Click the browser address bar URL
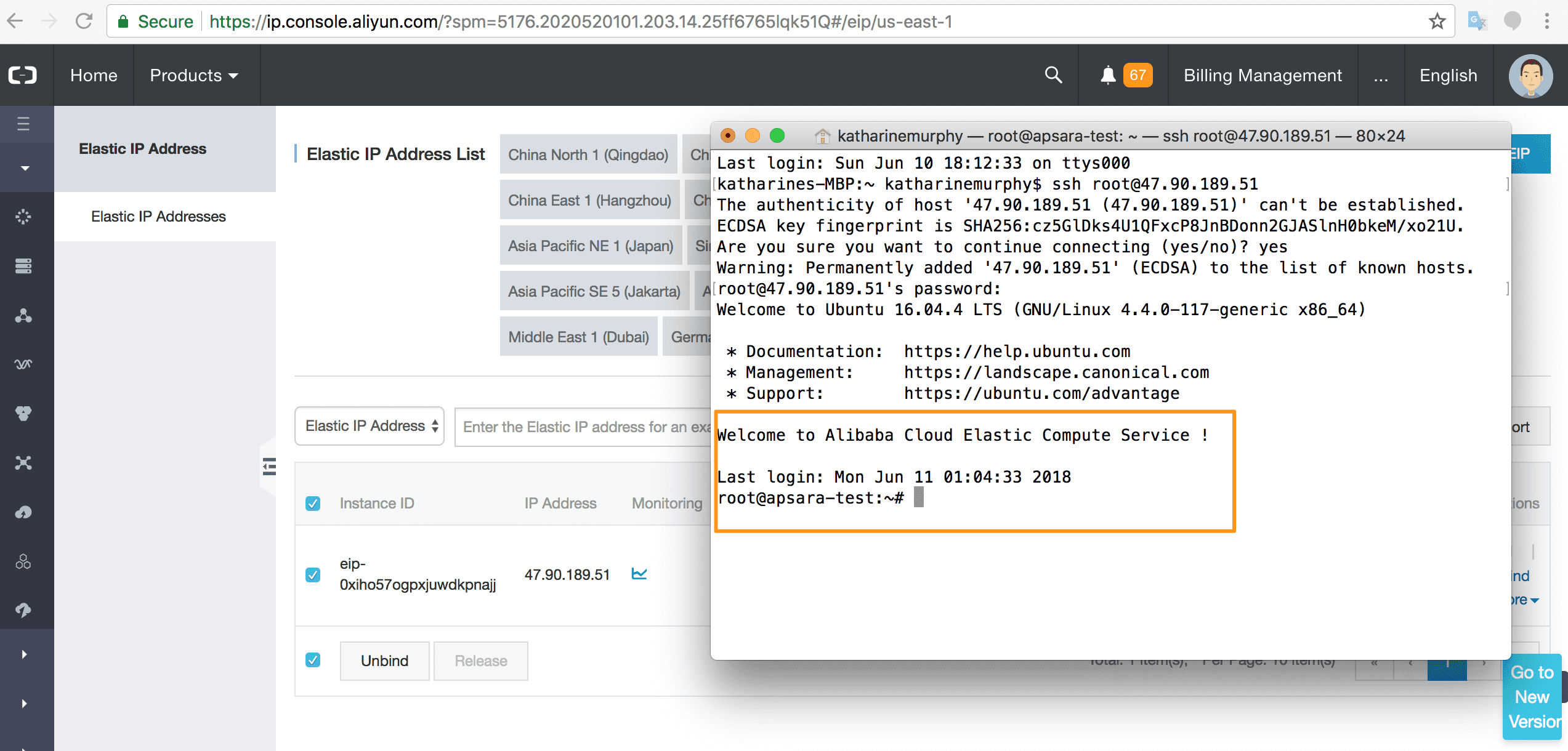The image size is (1568, 751). coord(581,22)
